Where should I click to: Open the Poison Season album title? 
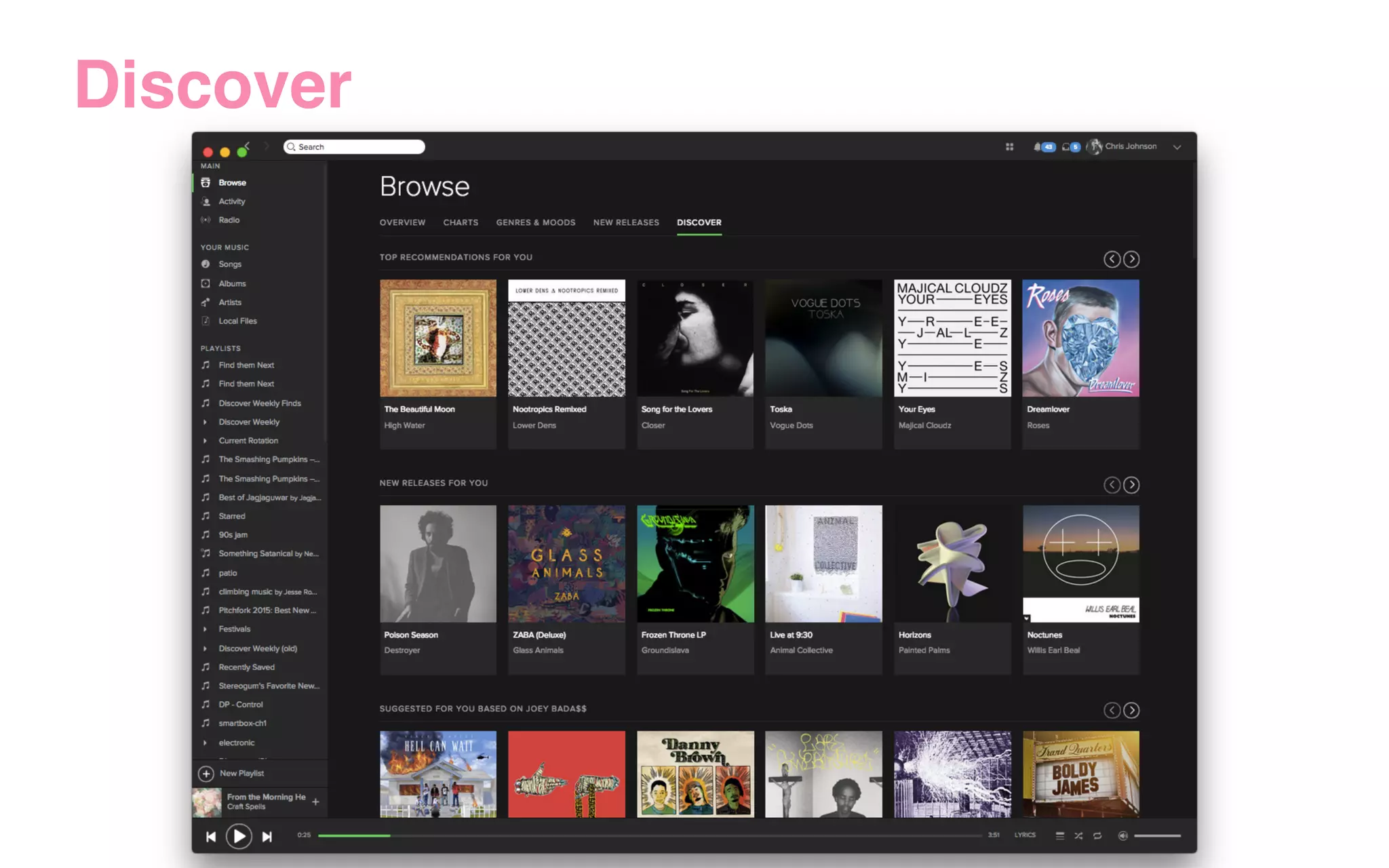[411, 635]
